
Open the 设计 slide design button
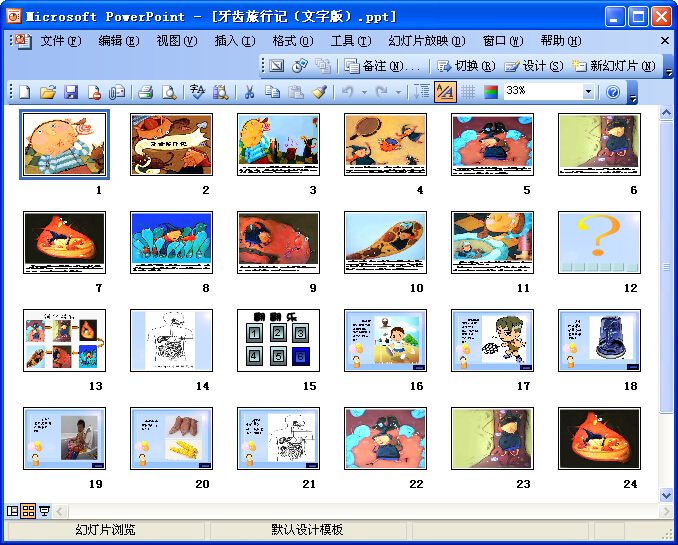[x=534, y=66]
